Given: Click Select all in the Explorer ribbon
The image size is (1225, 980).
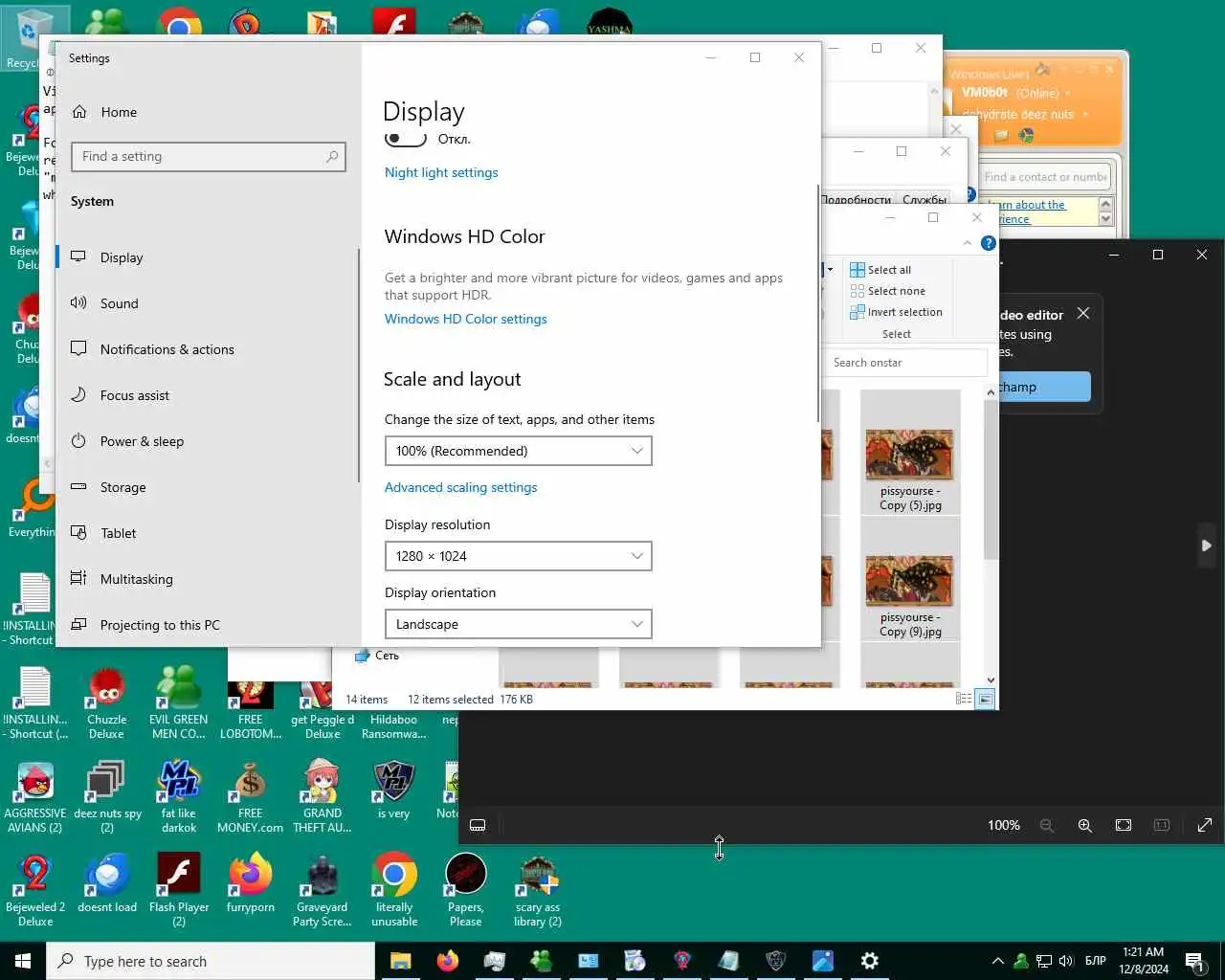Looking at the screenshot, I should pyautogui.click(x=880, y=270).
